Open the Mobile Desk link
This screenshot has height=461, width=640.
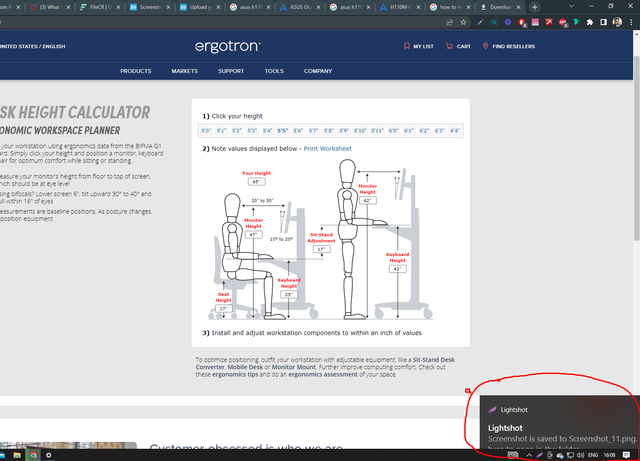click(245, 367)
